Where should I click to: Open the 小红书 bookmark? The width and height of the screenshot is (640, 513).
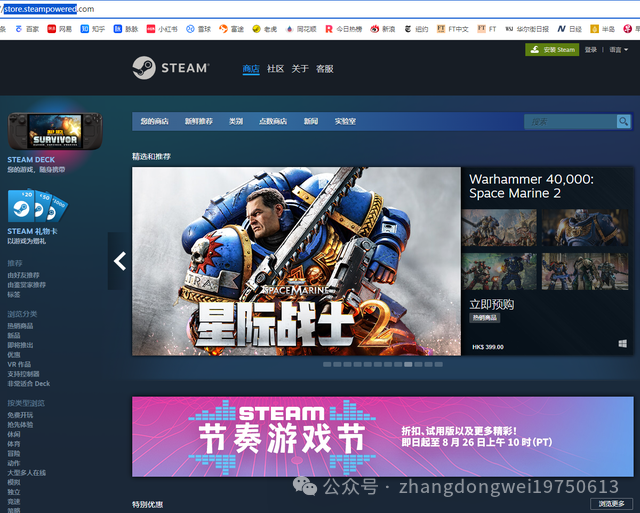click(x=162, y=29)
